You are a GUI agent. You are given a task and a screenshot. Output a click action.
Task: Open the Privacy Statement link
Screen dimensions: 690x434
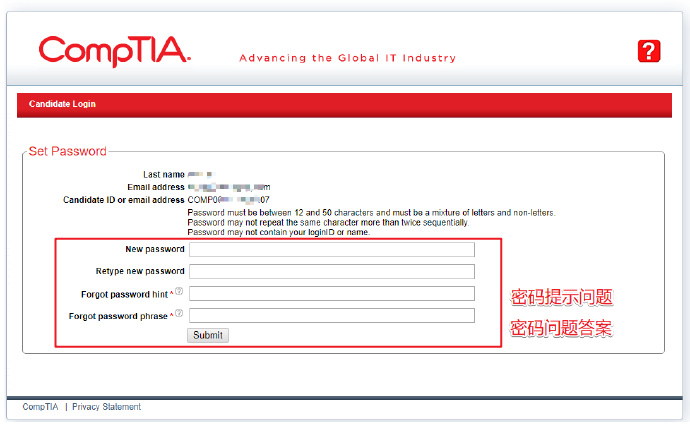pos(106,407)
